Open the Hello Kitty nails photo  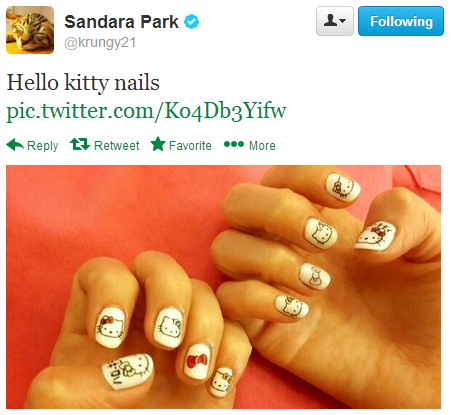[223, 287]
